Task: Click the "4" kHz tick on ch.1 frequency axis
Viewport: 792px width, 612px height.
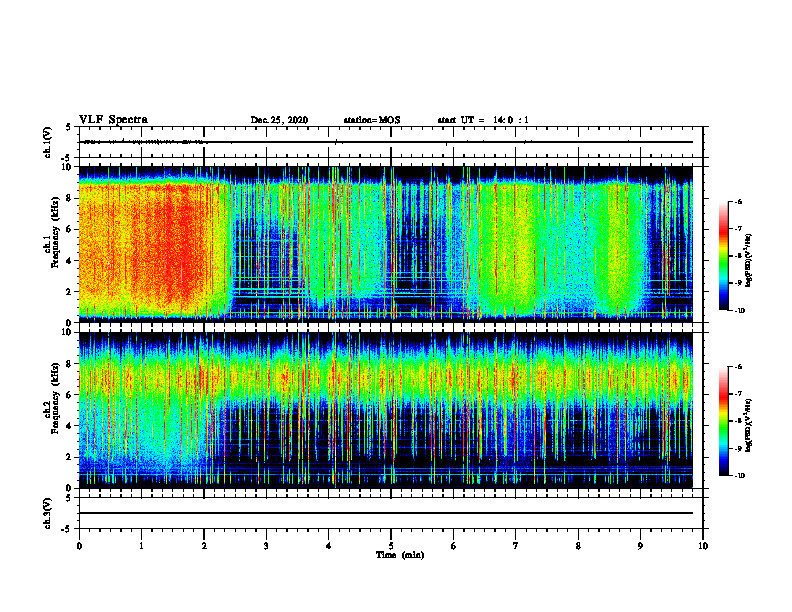Action: point(70,261)
